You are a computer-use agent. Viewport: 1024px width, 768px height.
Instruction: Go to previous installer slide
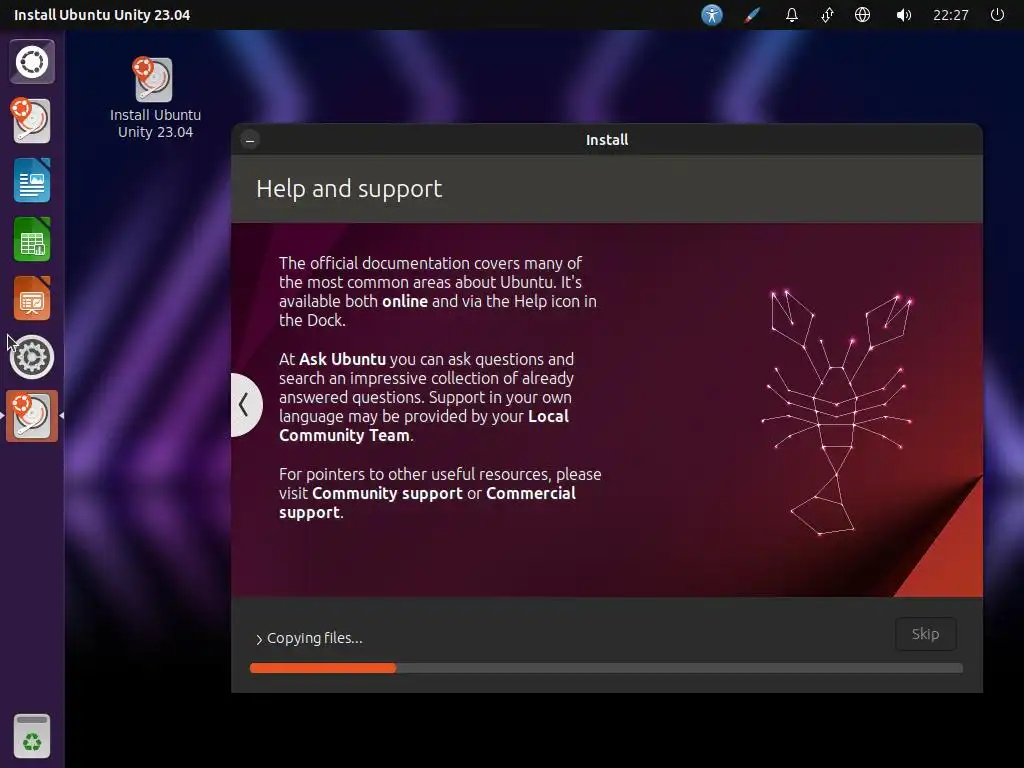pyautogui.click(x=246, y=405)
